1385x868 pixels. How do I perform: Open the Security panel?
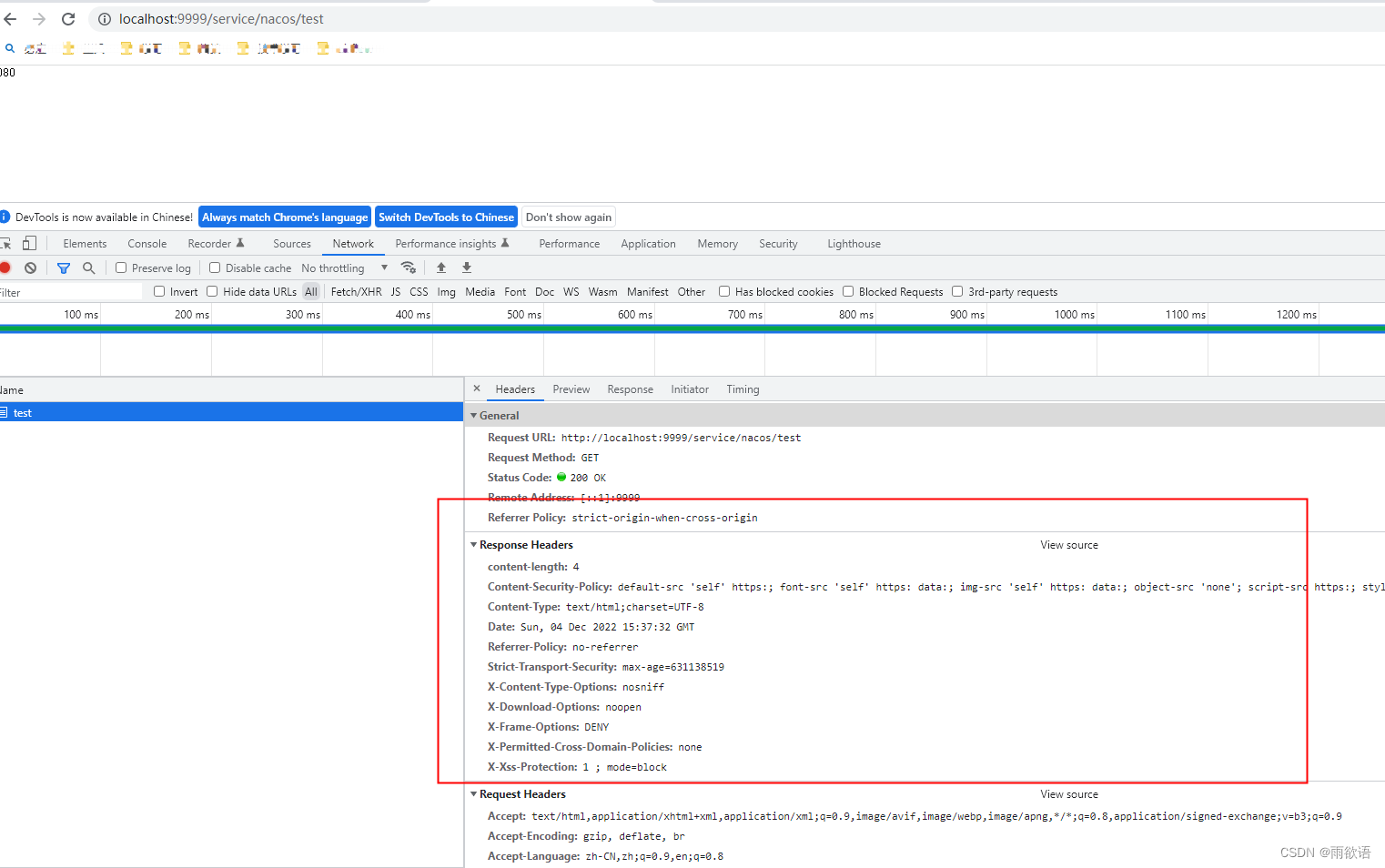778,244
